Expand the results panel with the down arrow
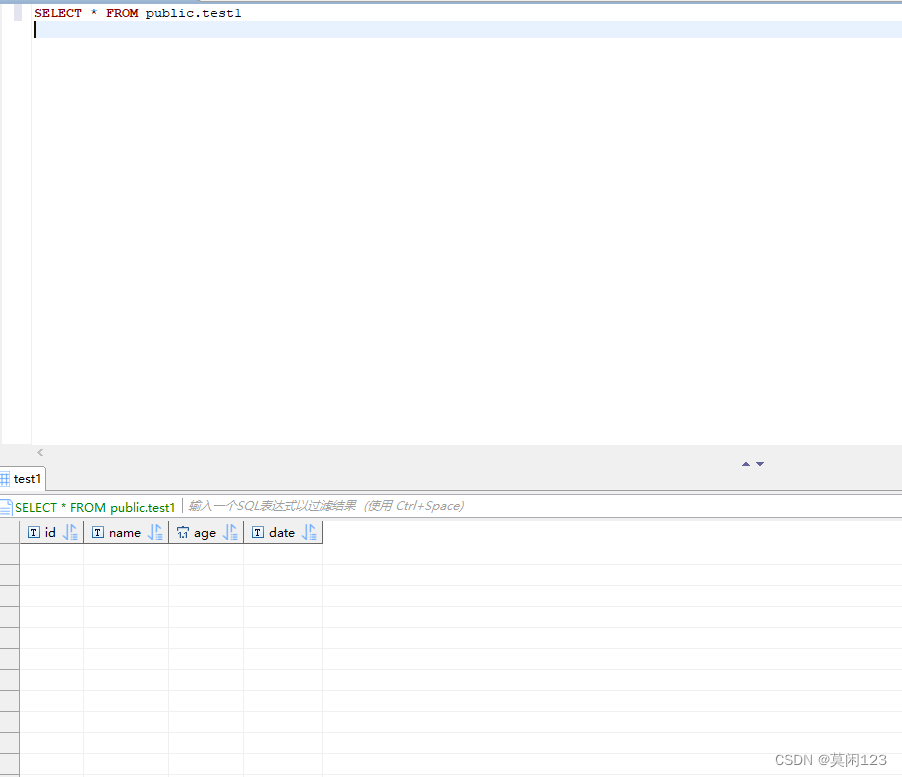Viewport: 902px width, 777px height. pyautogui.click(x=759, y=464)
